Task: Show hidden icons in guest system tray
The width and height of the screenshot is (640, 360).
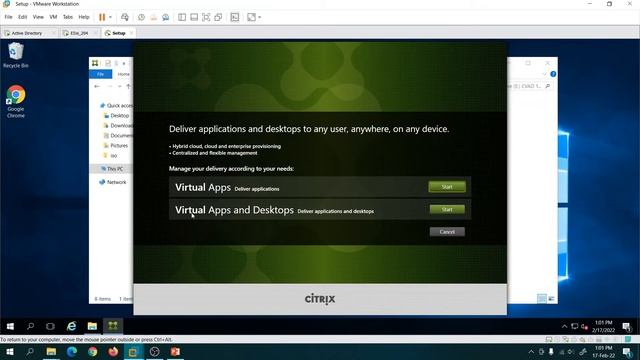Action: (564, 327)
